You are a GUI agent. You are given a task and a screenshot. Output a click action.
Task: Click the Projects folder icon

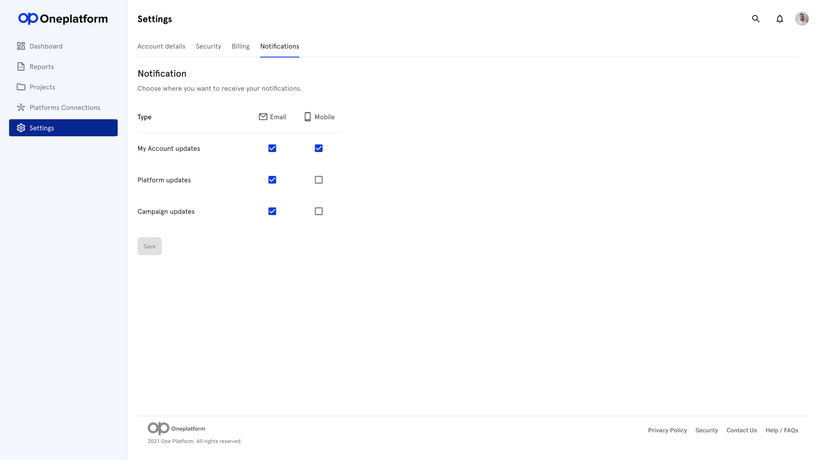pyautogui.click(x=21, y=87)
